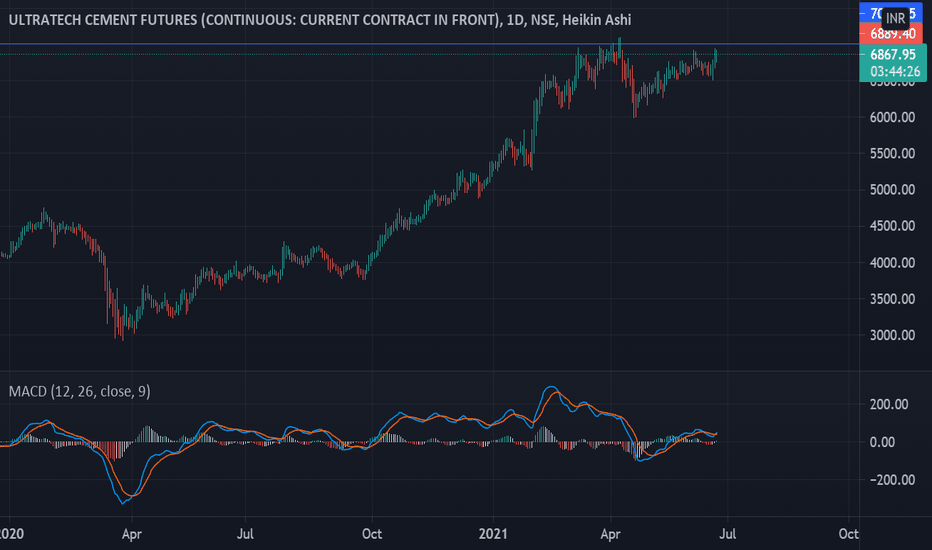Open the INR currency selector badge
The image size is (932, 550).
[x=895, y=18]
